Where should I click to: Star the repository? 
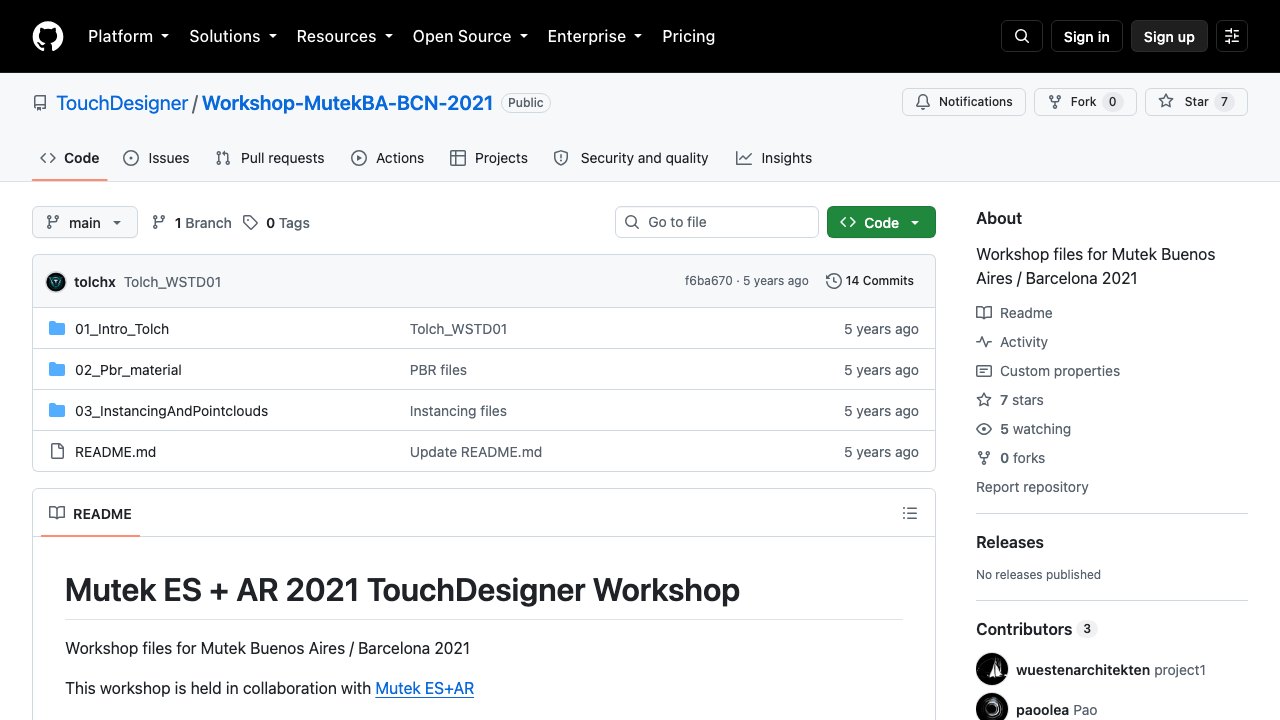point(1196,102)
